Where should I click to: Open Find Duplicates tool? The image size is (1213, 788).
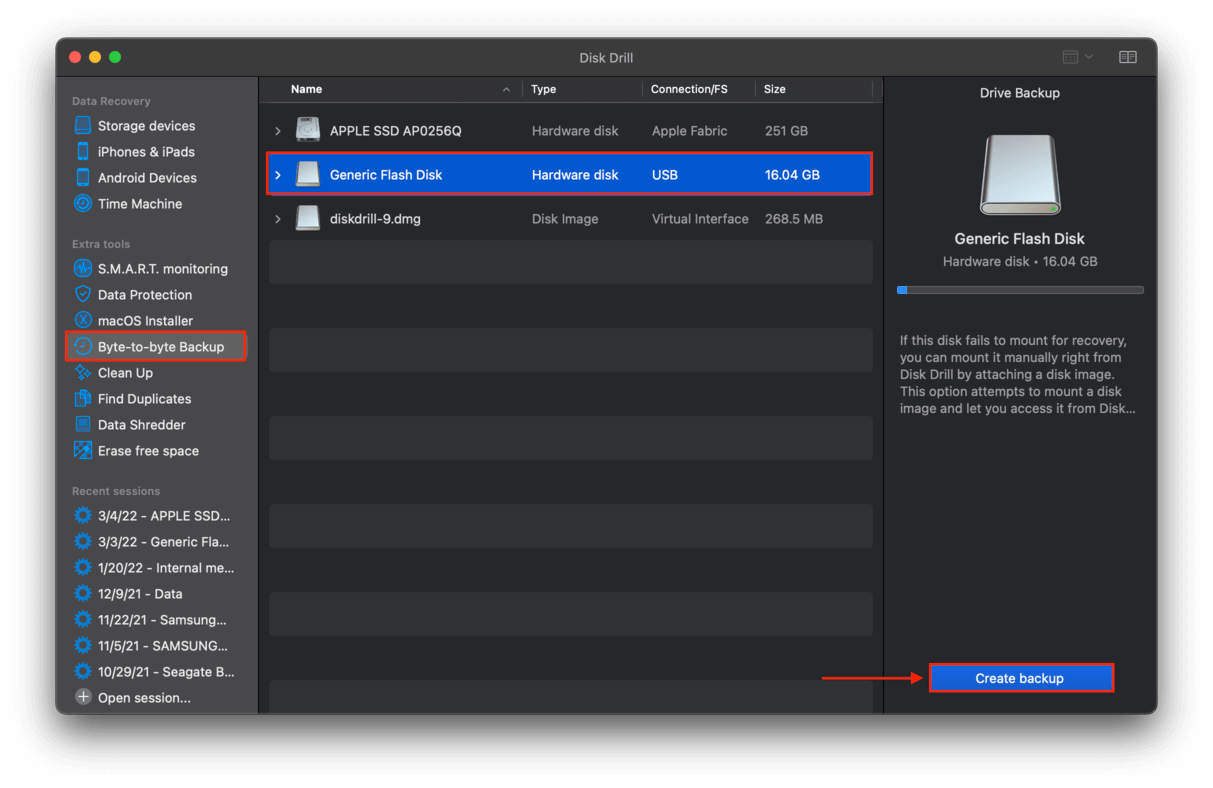tap(144, 399)
